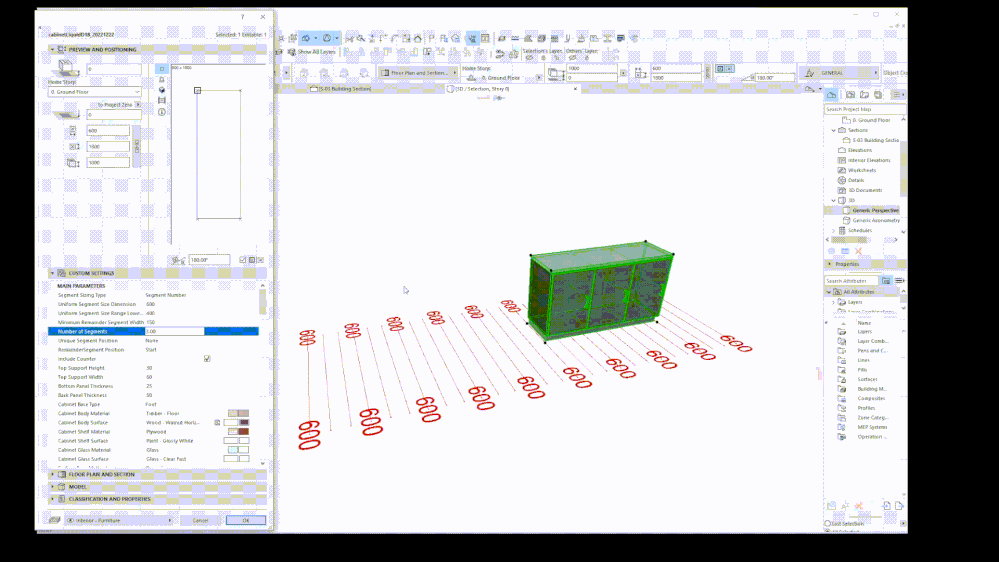
Task: Open the Zone Categories attribute icon
Action: pyautogui.click(x=842, y=417)
